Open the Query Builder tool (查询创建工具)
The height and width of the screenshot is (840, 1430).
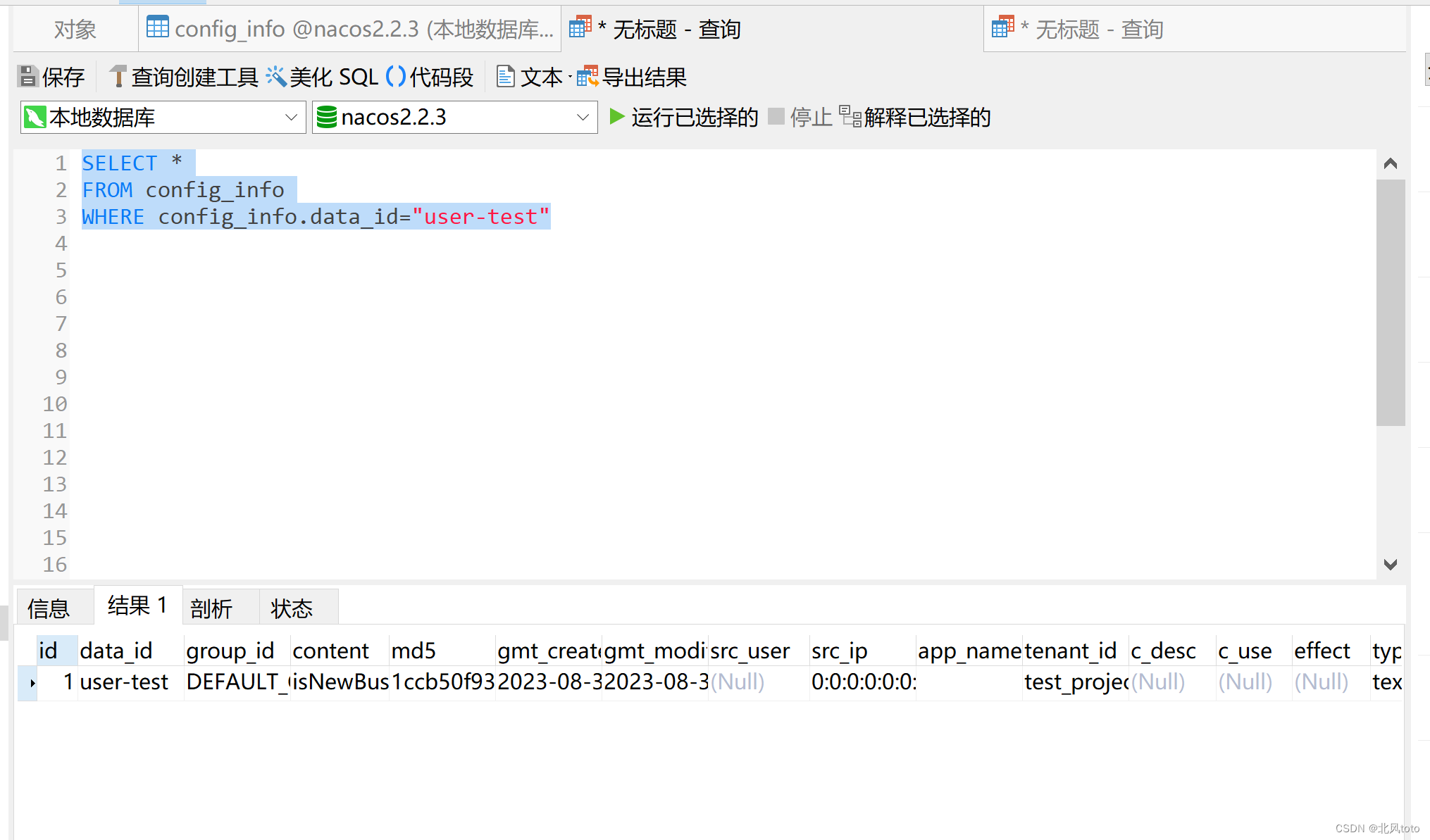tap(184, 77)
